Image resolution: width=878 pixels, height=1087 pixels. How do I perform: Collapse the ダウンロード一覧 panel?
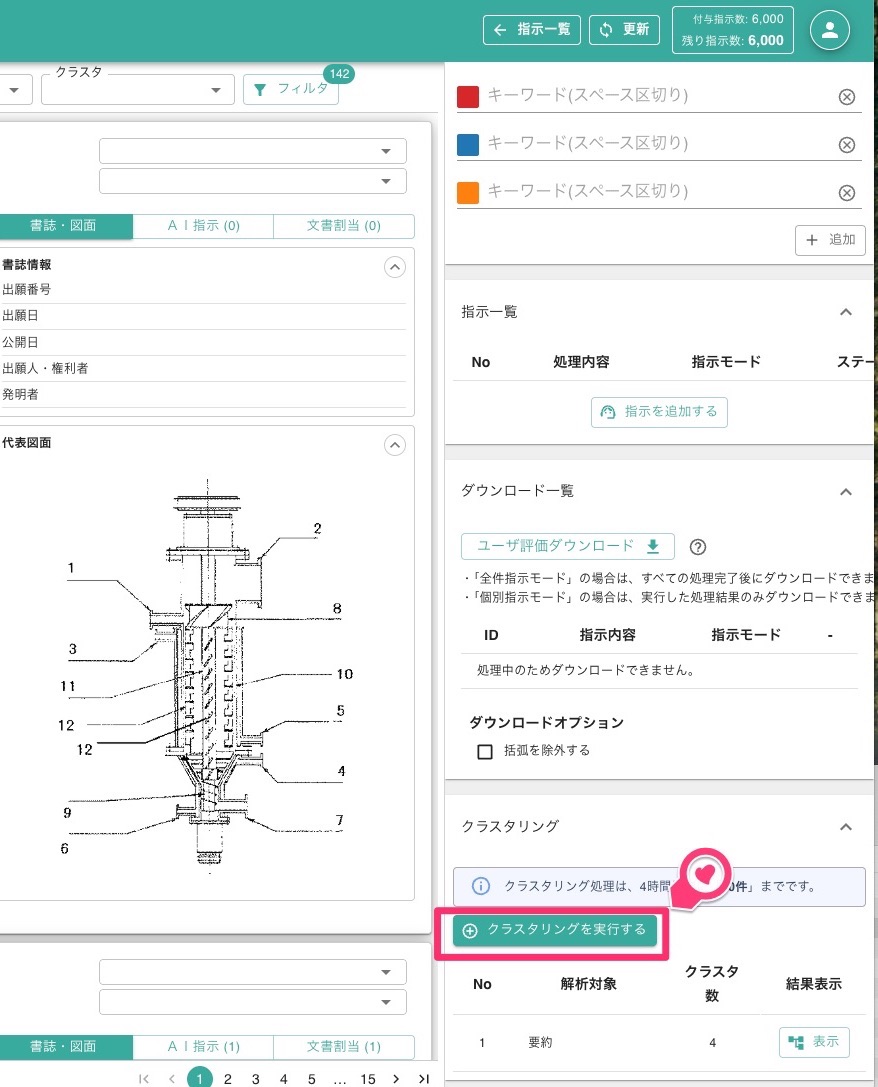845,492
